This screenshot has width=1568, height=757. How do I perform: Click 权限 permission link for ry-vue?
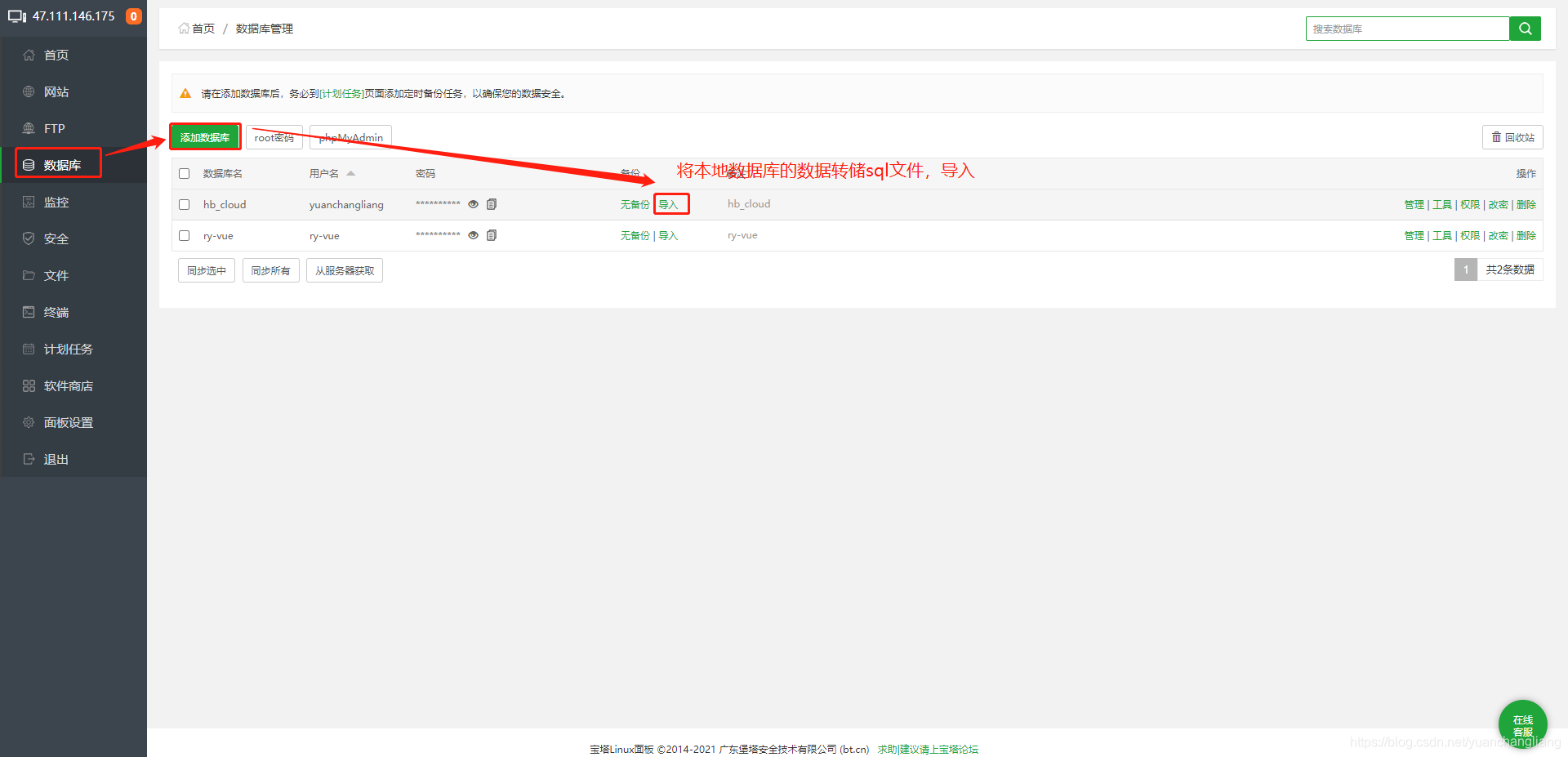point(1470,235)
